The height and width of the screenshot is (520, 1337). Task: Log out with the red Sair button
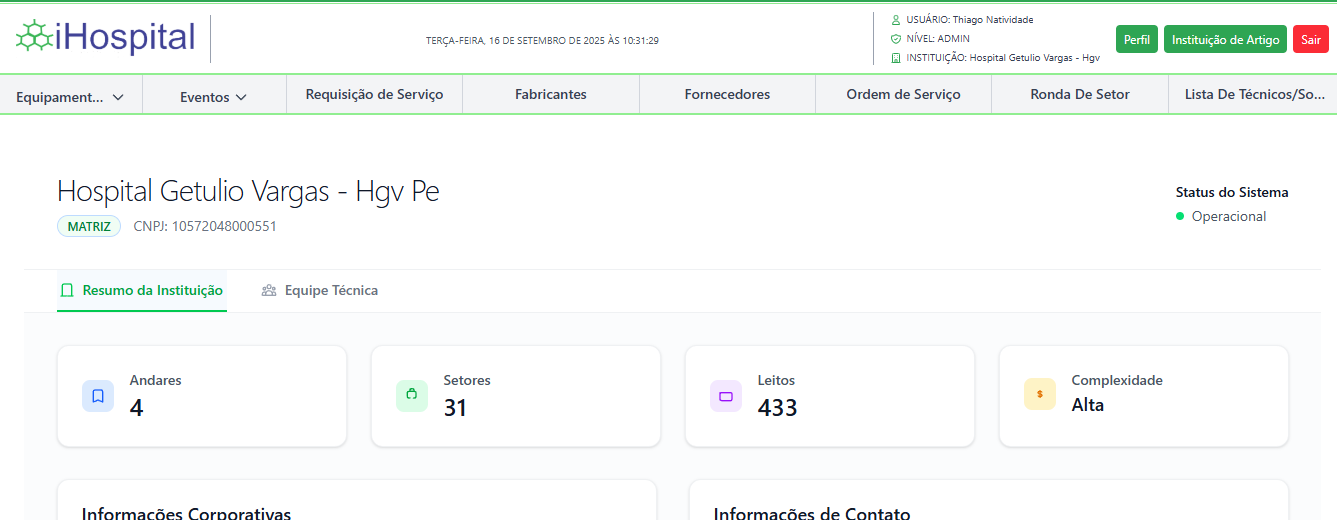pyautogui.click(x=1310, y=40)
